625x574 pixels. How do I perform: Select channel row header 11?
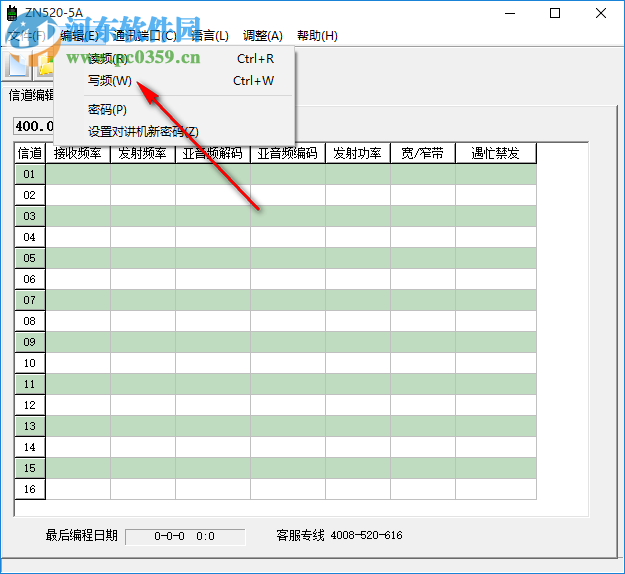pos(30,384)
